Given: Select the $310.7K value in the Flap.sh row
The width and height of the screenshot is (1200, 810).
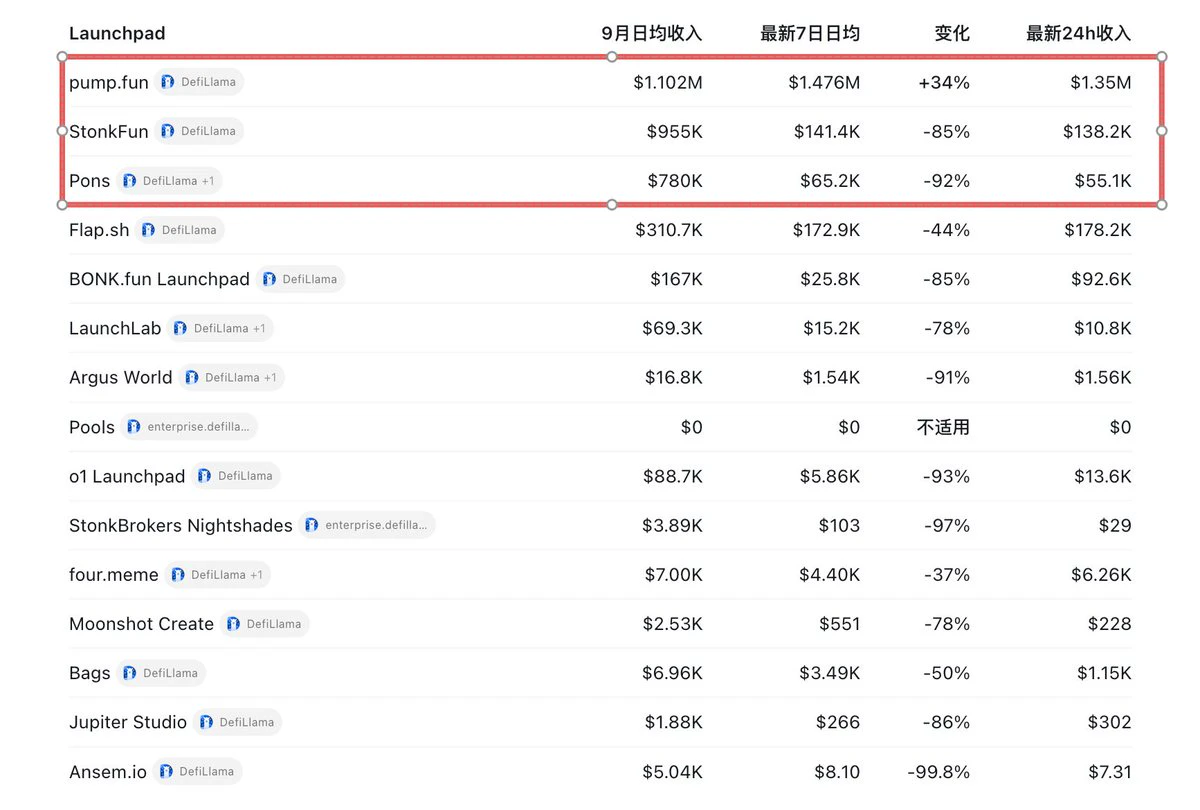Looking at the screenshot, I should point(669,230).
